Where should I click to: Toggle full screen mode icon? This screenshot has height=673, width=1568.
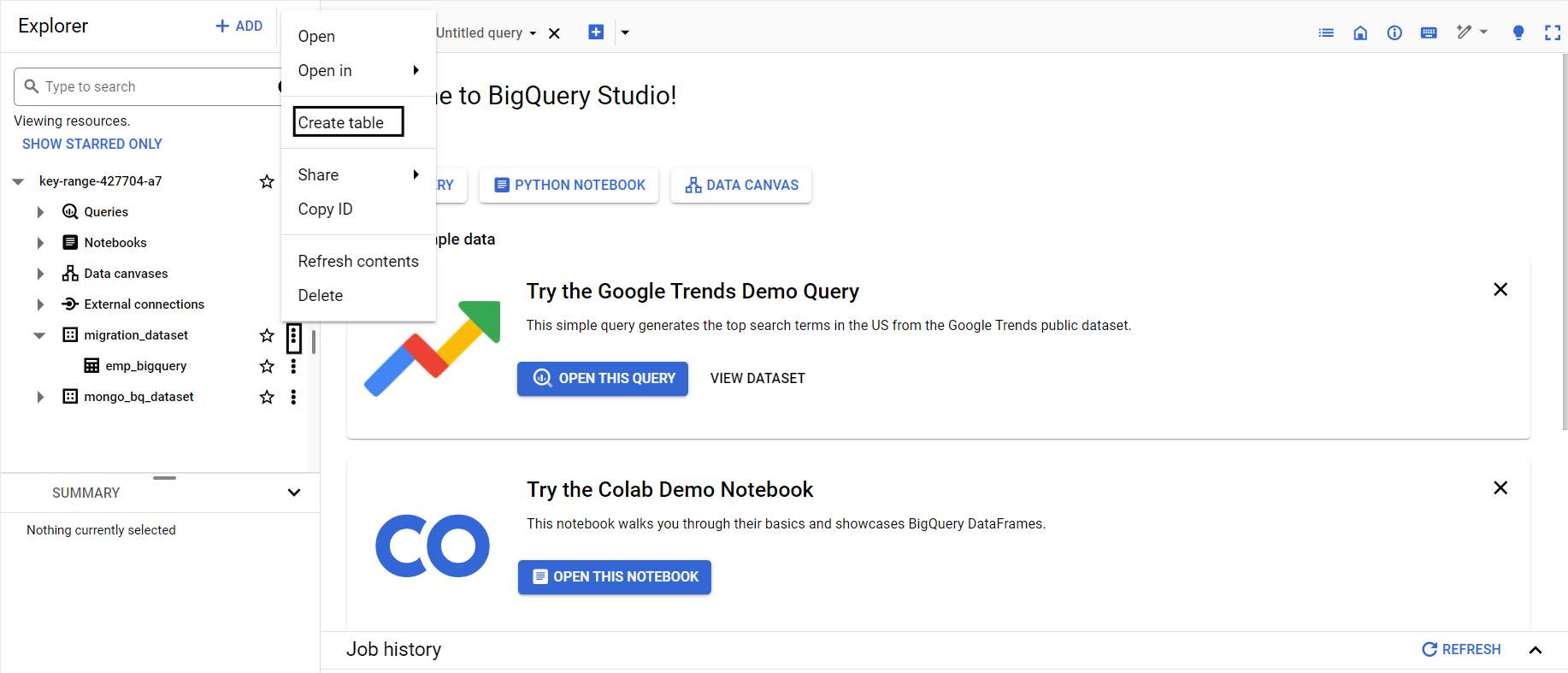pos(1553,32)
